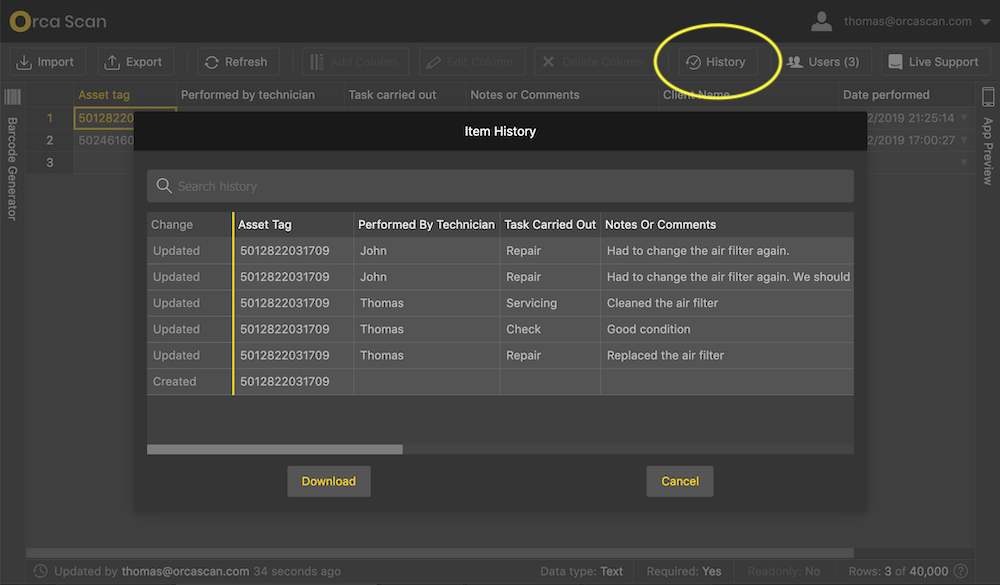
Task: Click the history table horizontal scrollbar
Action: (275, 450)
